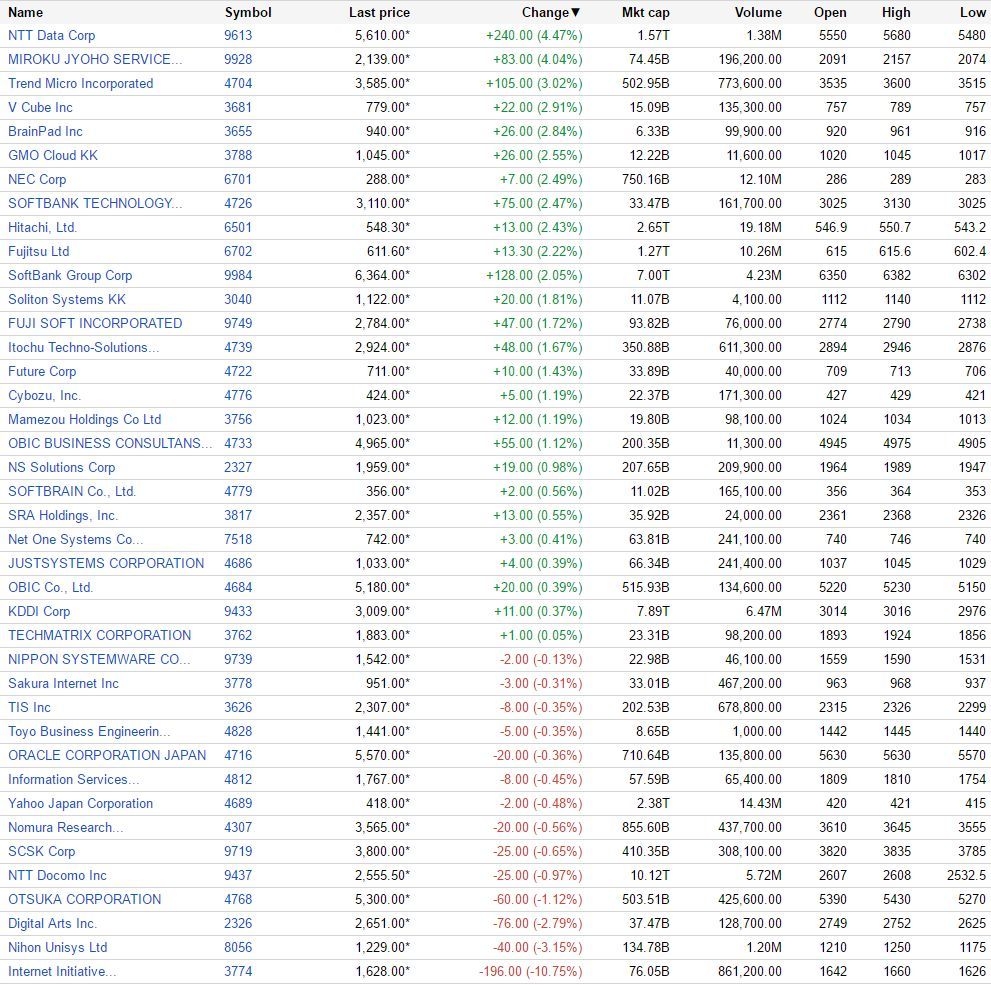Open NTT Docomo Inc link
The image size is (991, 985).
57,876
